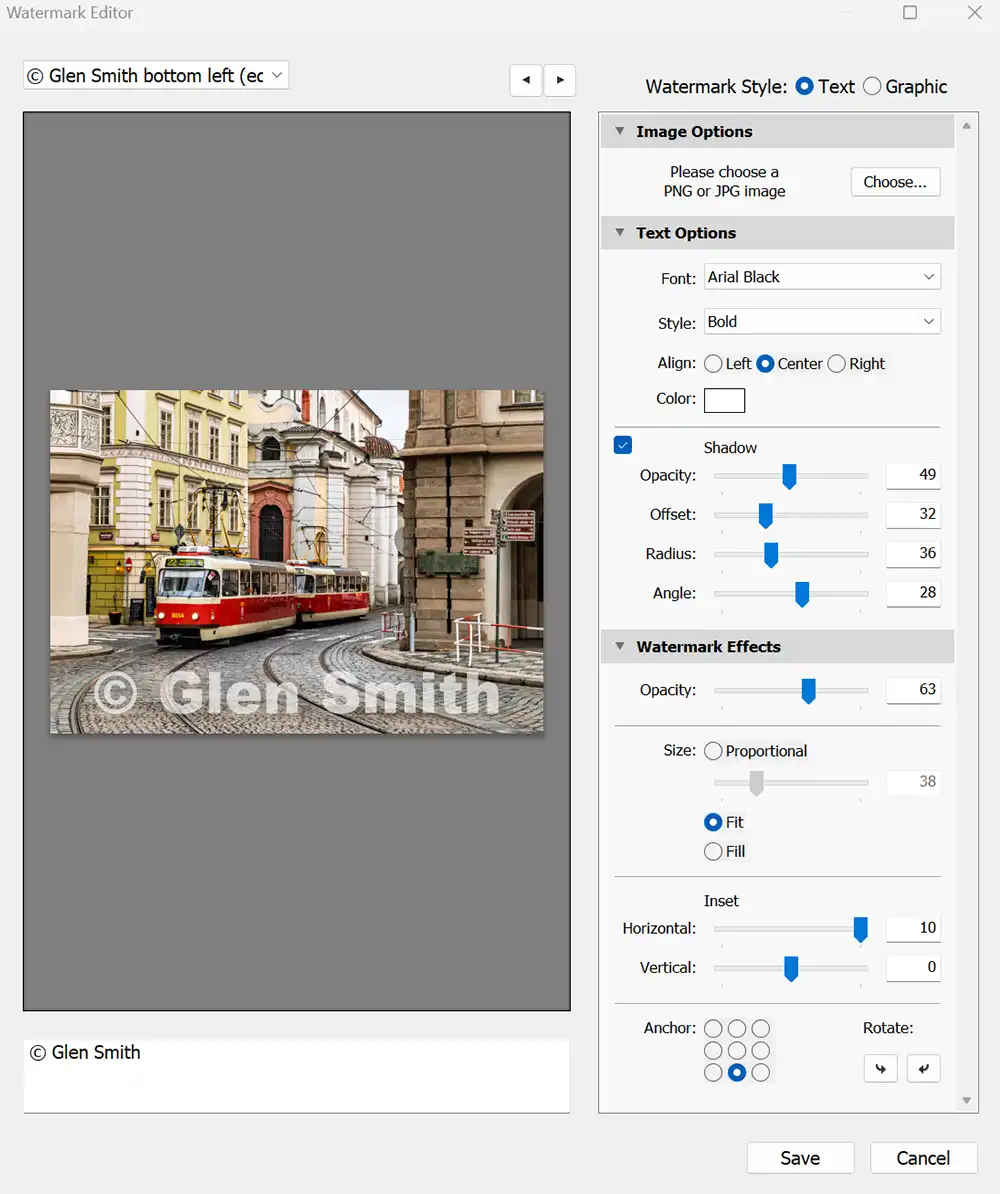The height and width of the screenshot is (1194, 1000).
Task: Set anchor to top-center position
Action: (736, 1028)
